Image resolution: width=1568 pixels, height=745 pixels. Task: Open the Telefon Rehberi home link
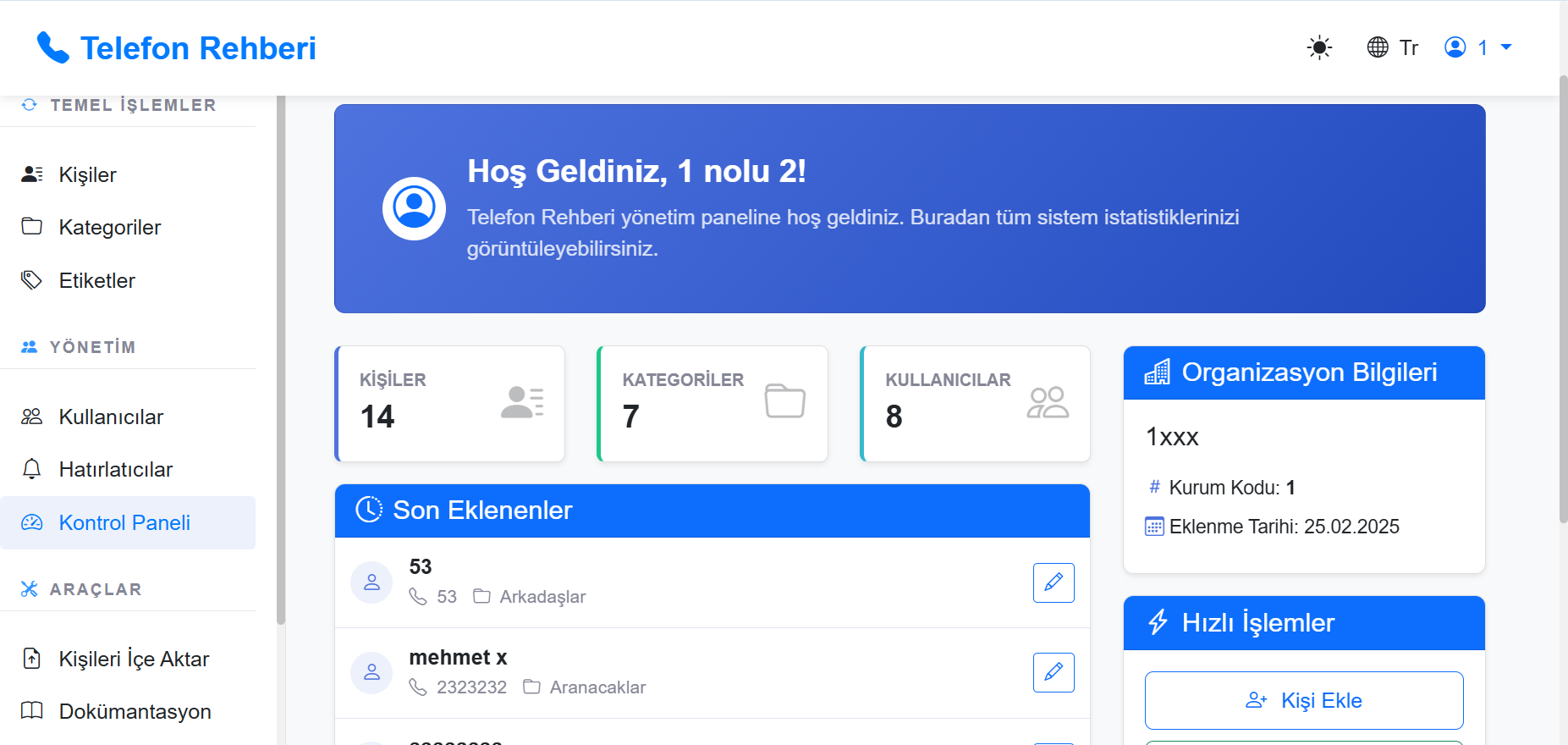177,48
